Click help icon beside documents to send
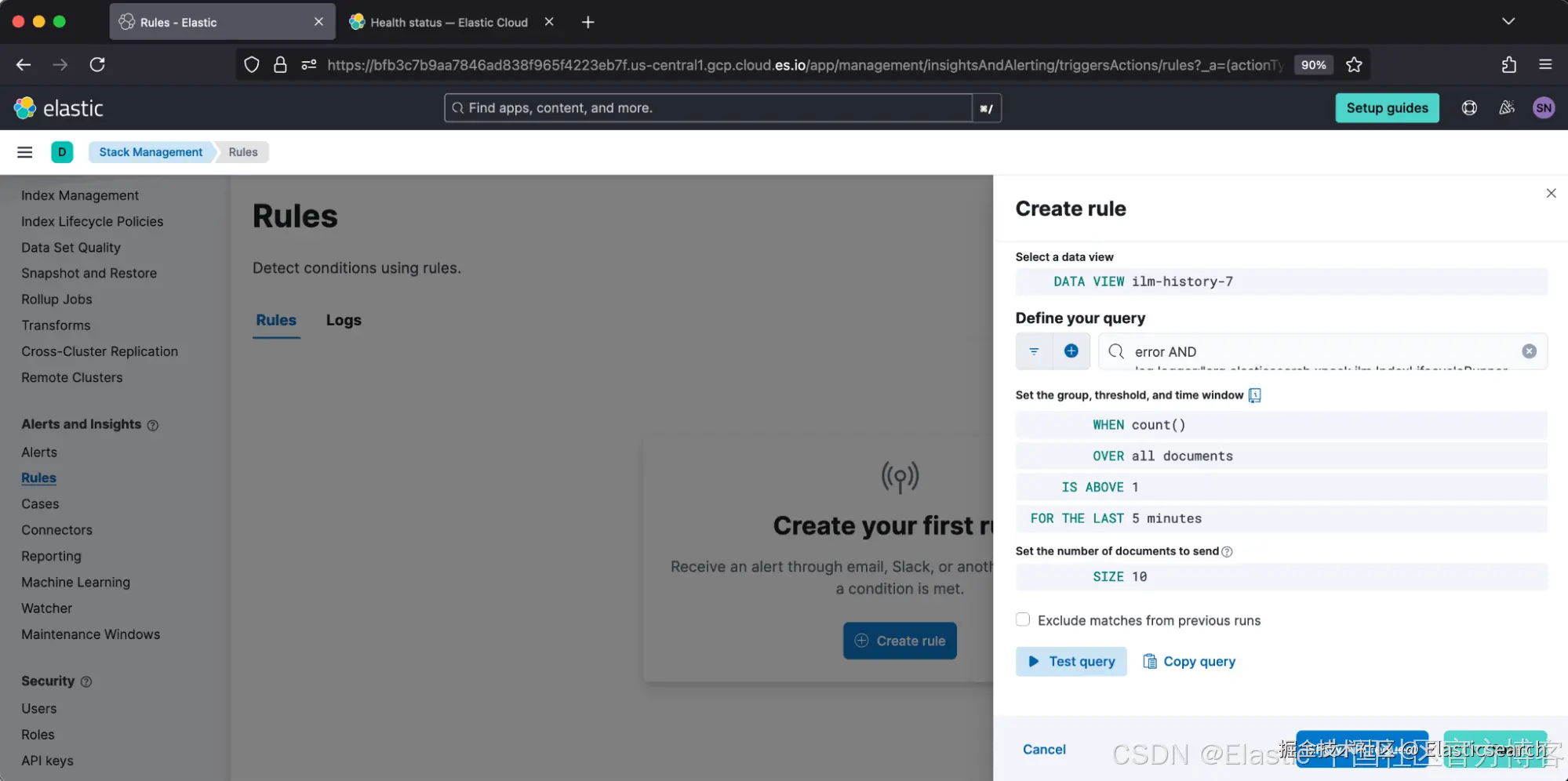1568x781 pixels. [1227, 552]
